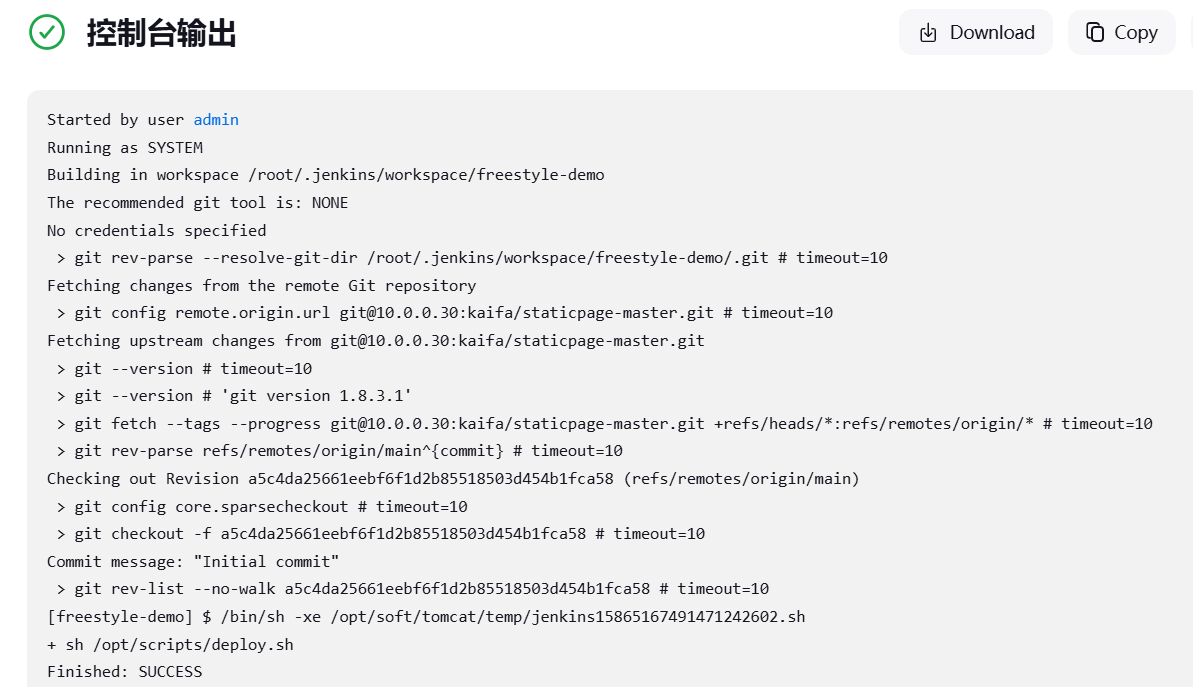
Task: Click the green build success checkmark icon
Action: 46,32
